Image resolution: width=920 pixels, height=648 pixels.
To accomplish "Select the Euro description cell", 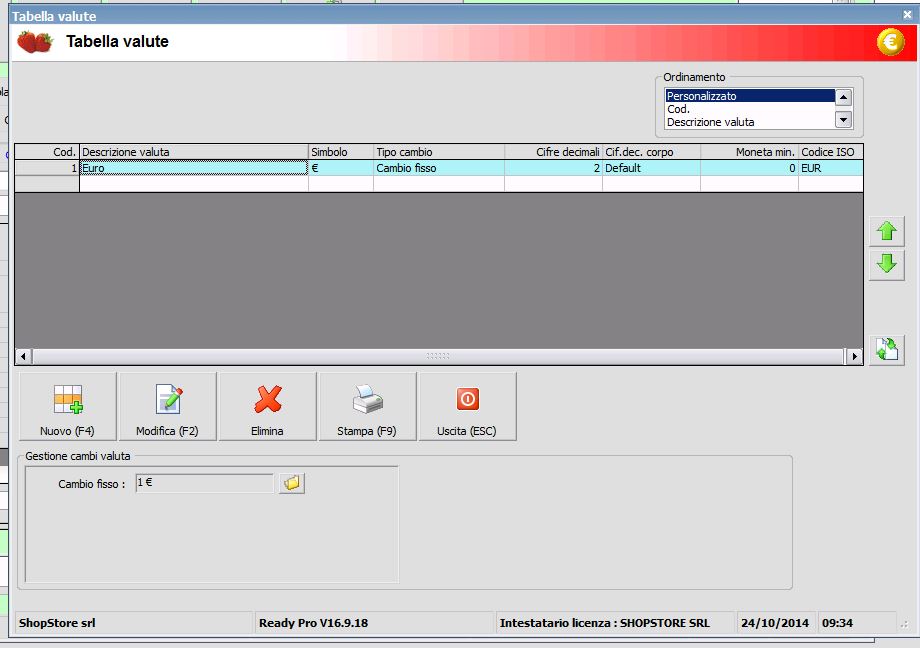I will pos(194,168).
